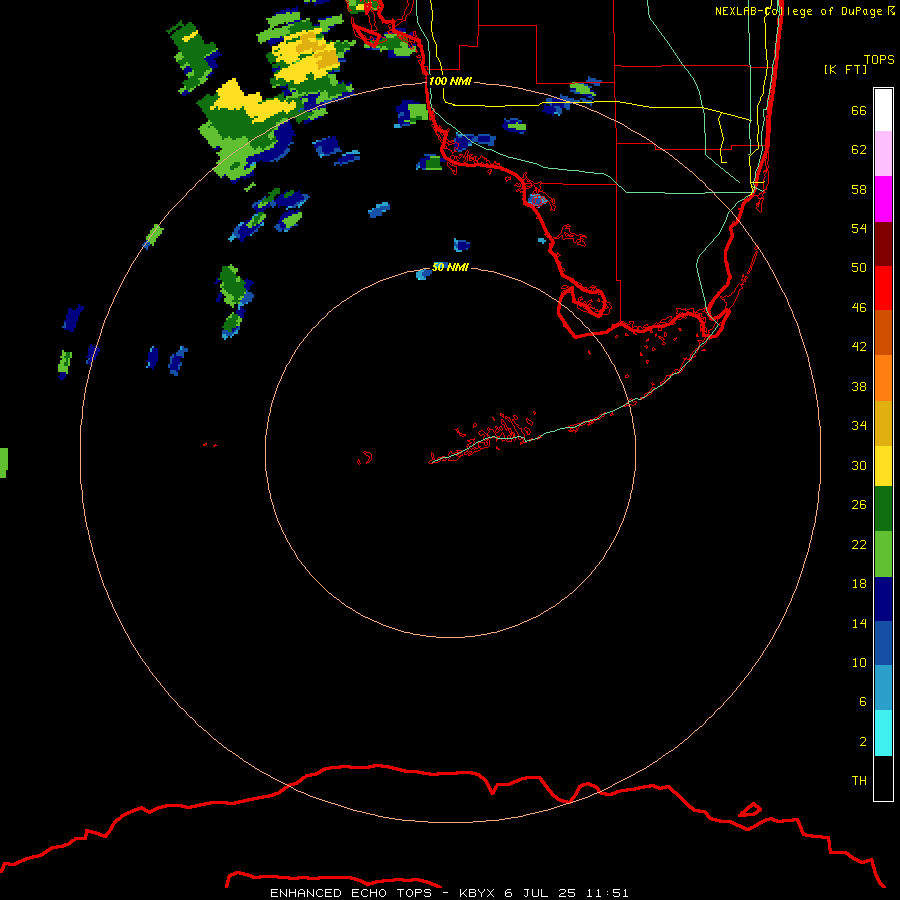Image resolution: width=900 pixels, height=900 pixels.
Task: Click the legend value "2"
Action: [x=863, y=741]
